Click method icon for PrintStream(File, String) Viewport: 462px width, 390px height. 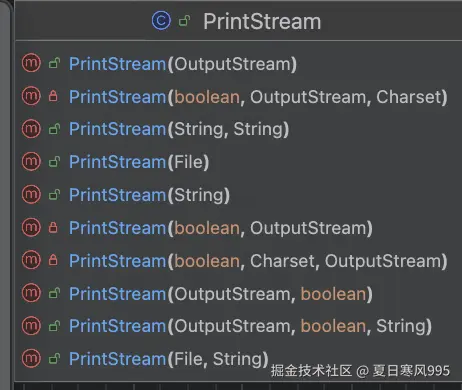click(31, 358)
